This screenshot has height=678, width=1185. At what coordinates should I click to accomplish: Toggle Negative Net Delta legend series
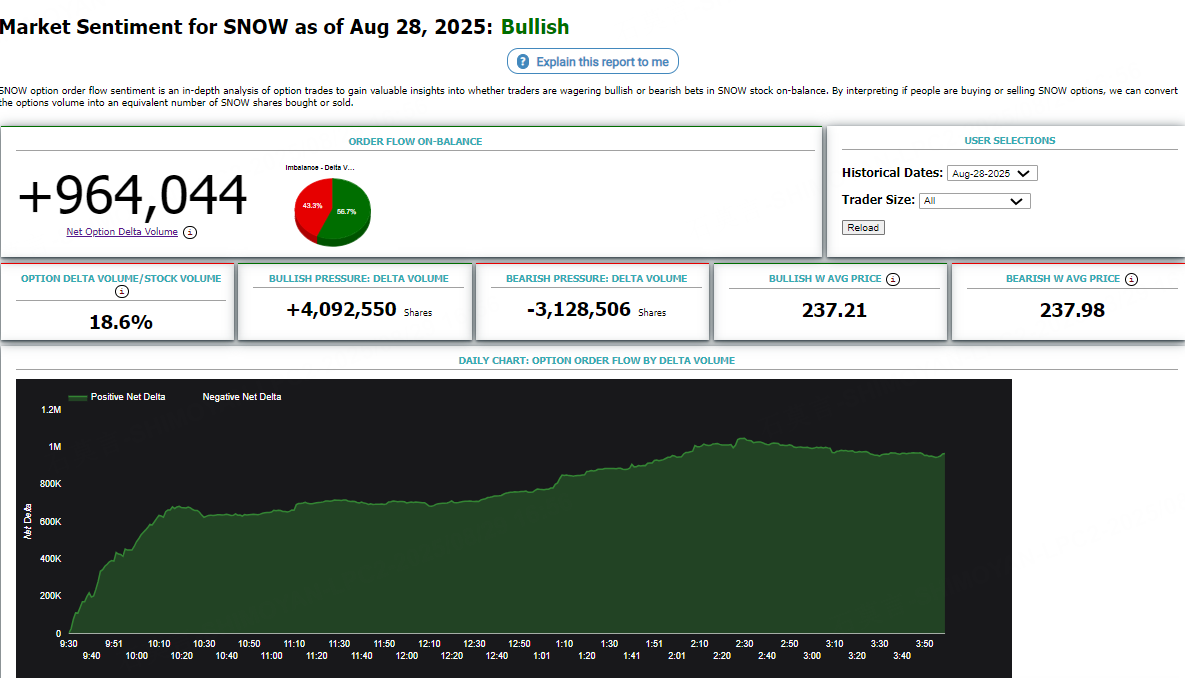tap(241, 397)
